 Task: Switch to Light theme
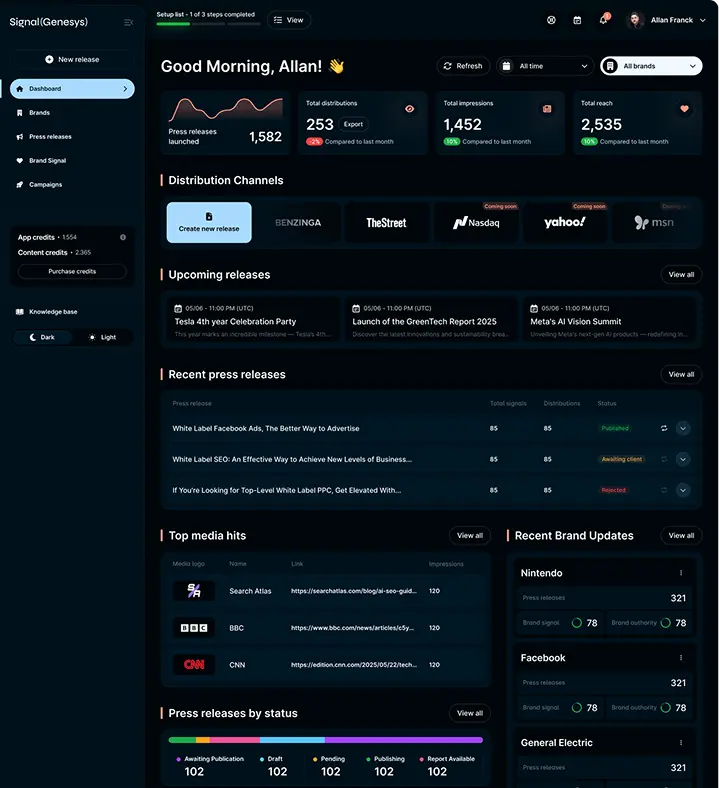[x=102, y=337]
